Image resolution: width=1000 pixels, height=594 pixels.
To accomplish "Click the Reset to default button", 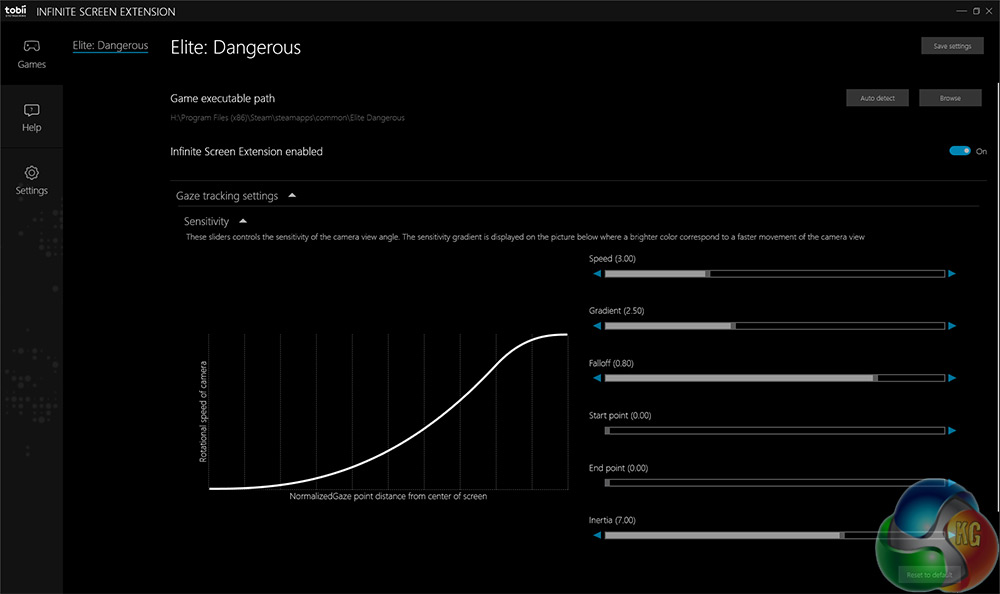I will [930, 575].
